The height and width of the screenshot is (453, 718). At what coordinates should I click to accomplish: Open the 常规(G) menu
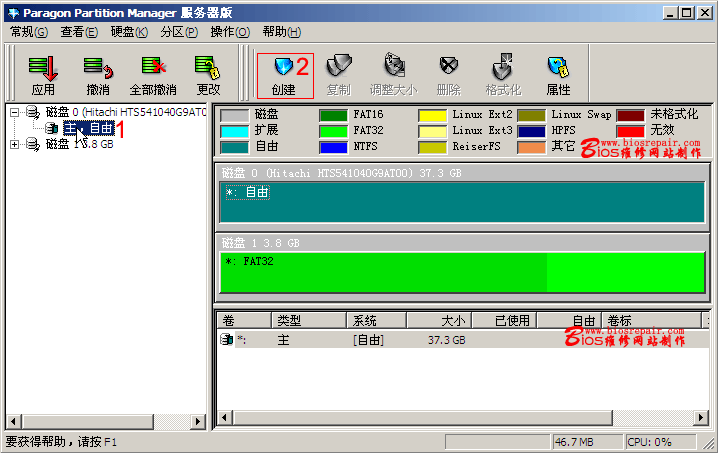(x=29, y=32)
